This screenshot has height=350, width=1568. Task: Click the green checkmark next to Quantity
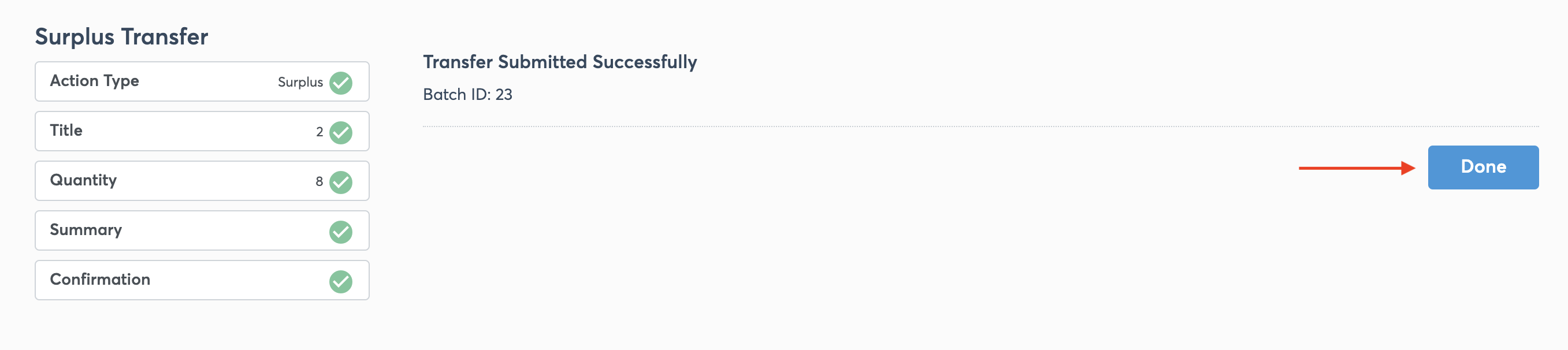(x=340, y=181)
